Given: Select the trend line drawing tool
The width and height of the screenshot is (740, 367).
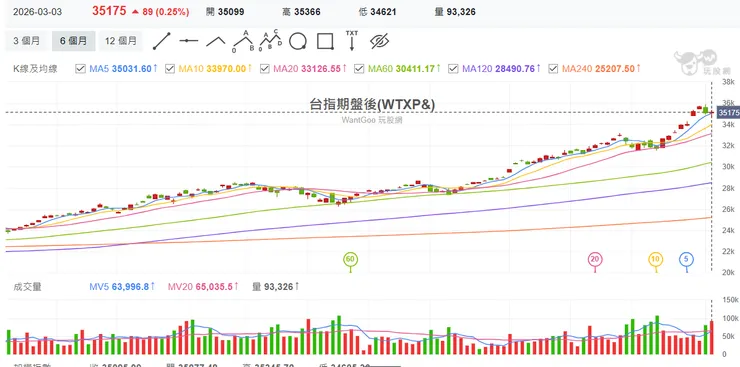Looking at the screenshot, I should (x=161, y=41).
